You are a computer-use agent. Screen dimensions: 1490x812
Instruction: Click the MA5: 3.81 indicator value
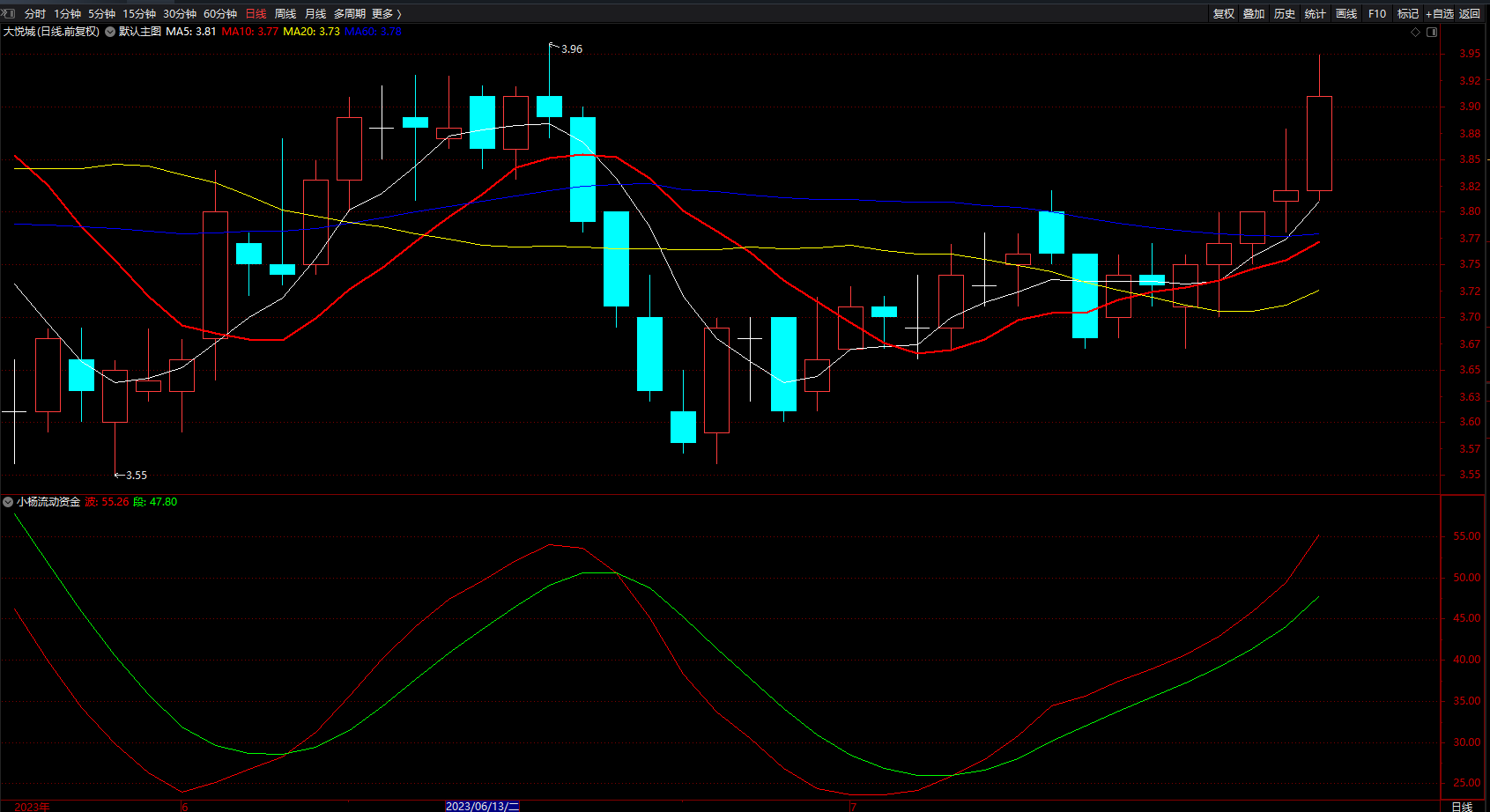[191, 32]
